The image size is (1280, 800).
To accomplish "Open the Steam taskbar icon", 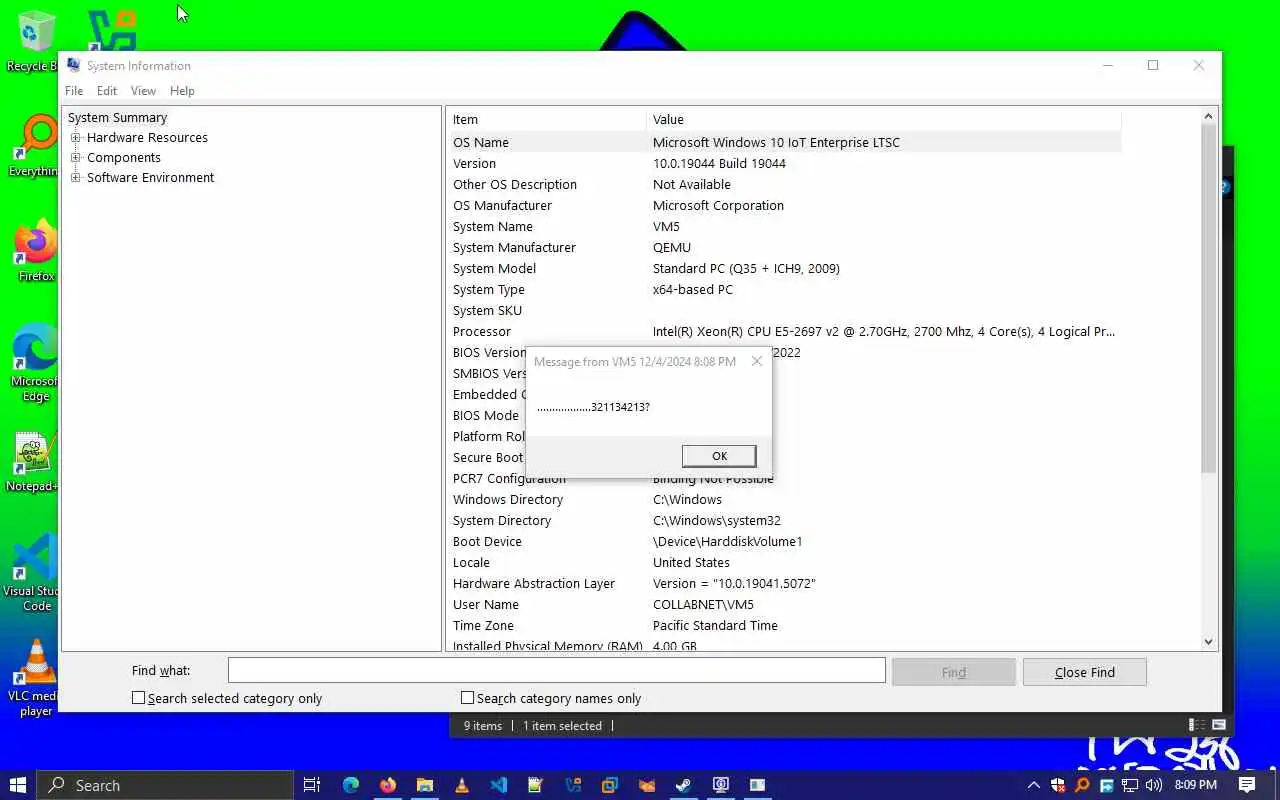I will (684, 785).
